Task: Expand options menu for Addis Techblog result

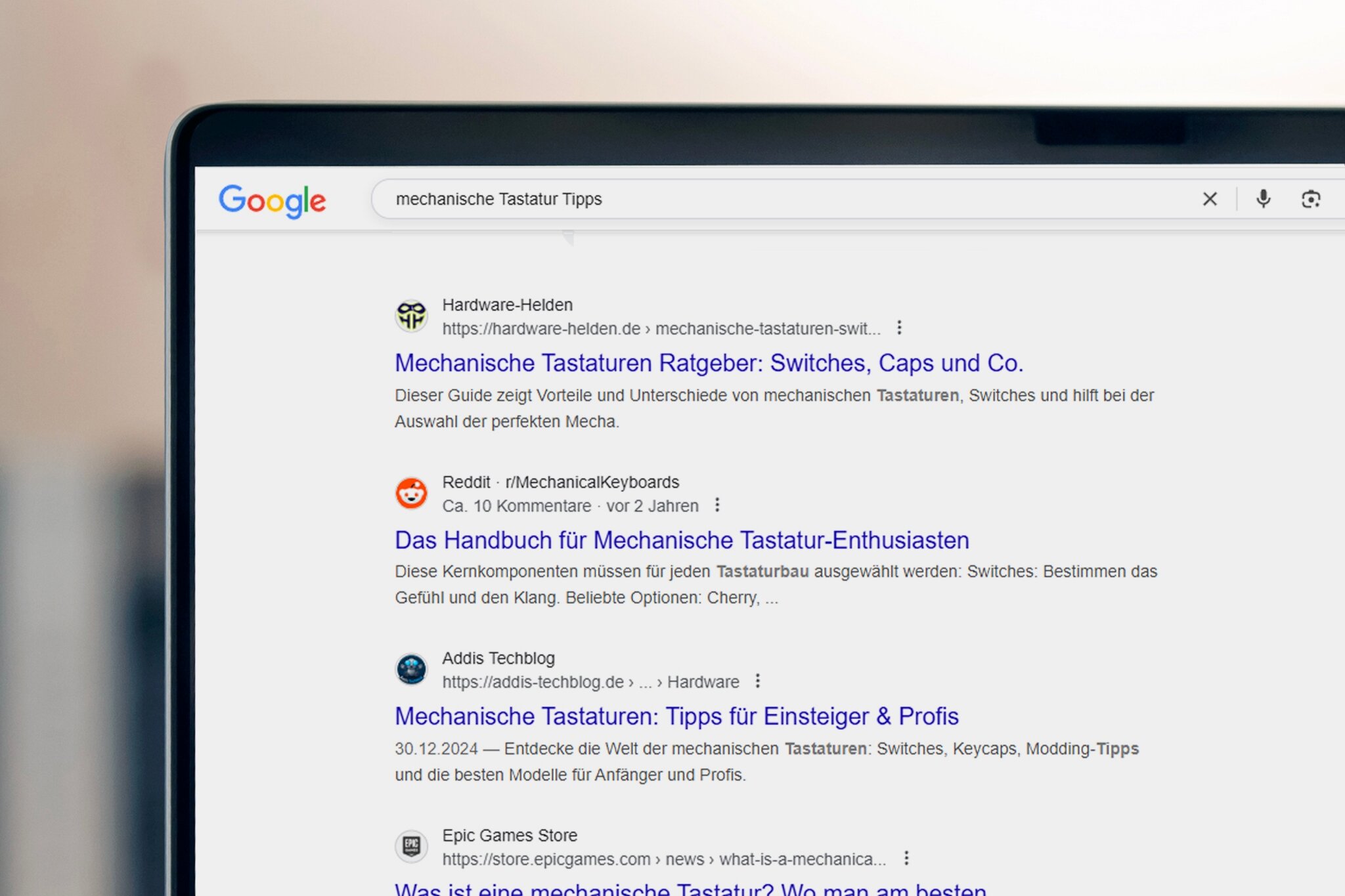Action: click(757, 681)
